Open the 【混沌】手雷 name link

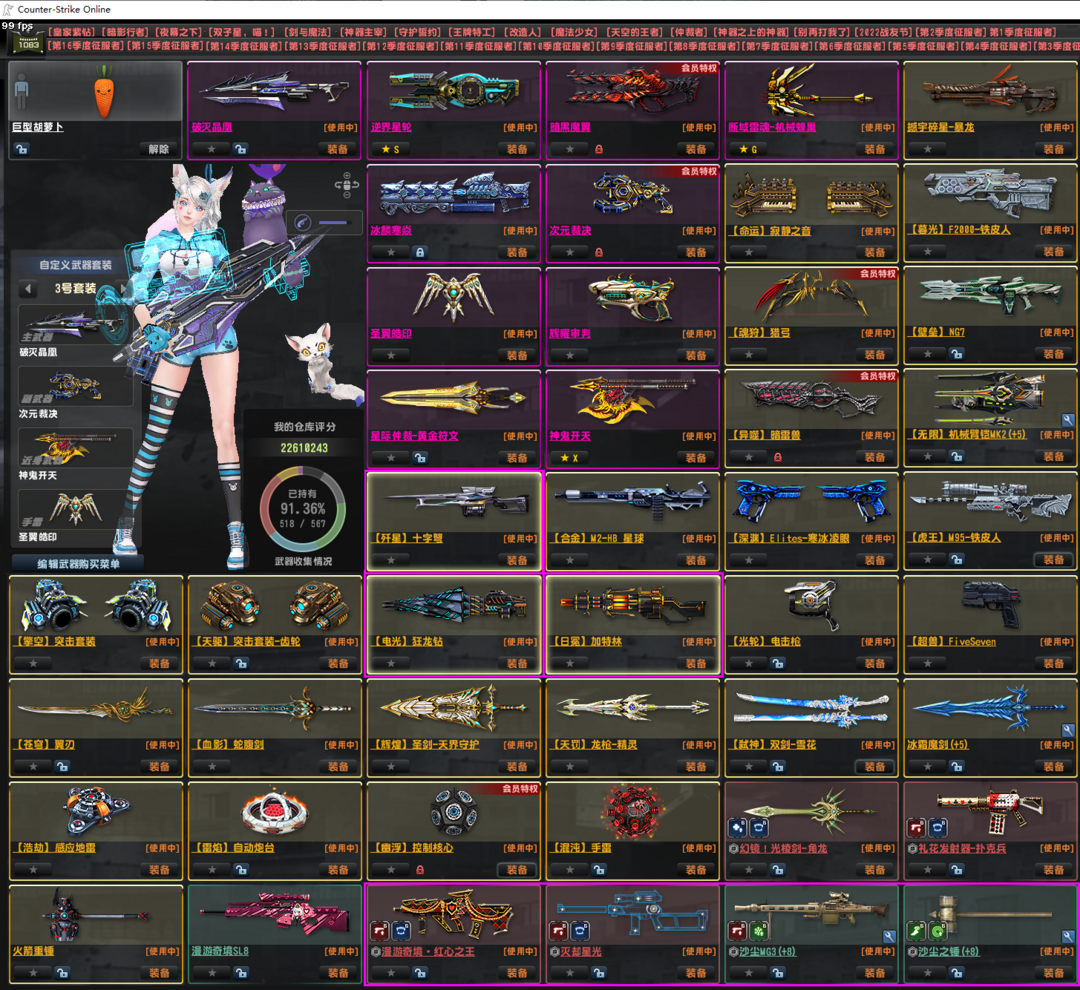581,847
